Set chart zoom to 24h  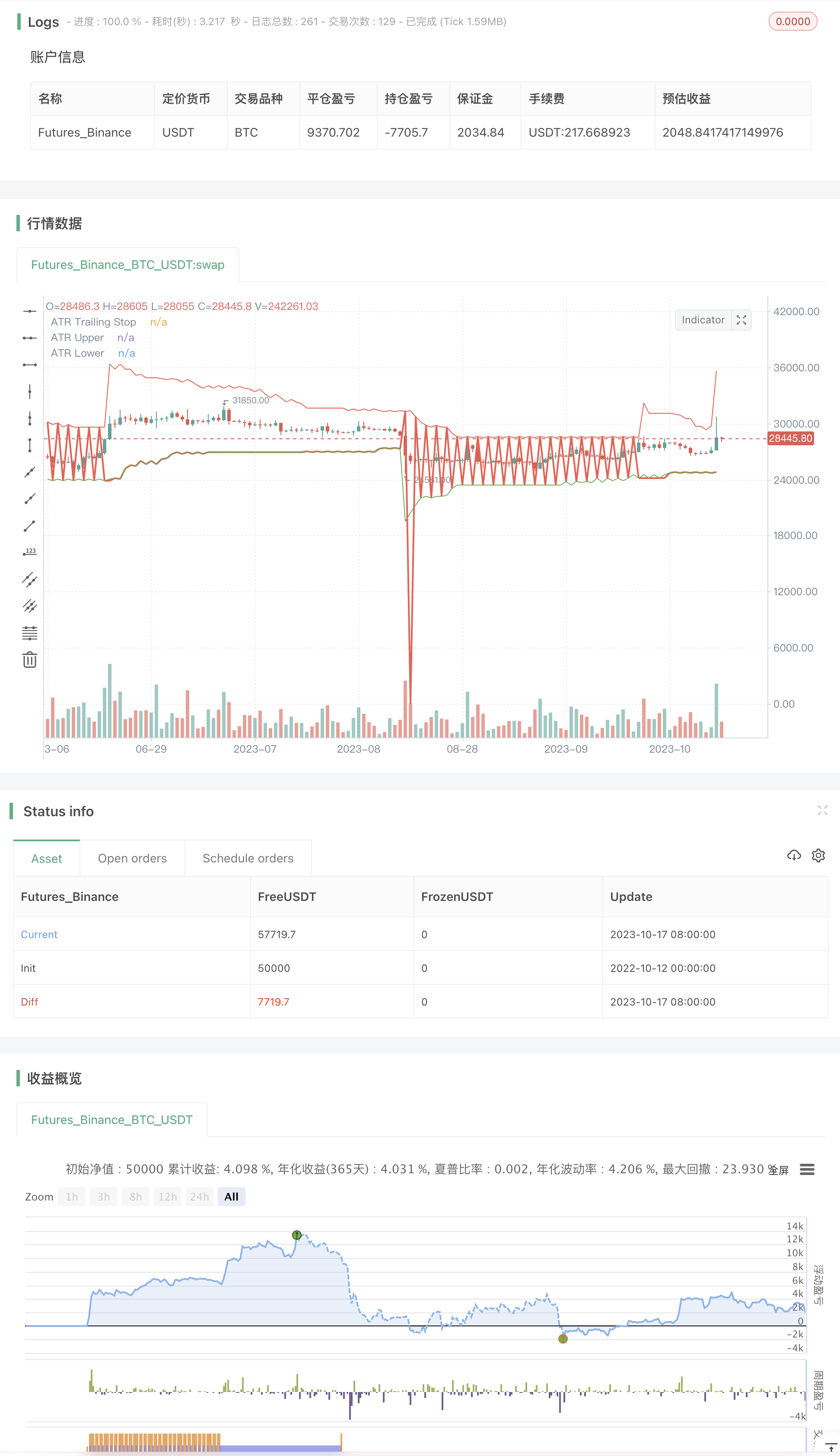click(x=199, y=1197)
